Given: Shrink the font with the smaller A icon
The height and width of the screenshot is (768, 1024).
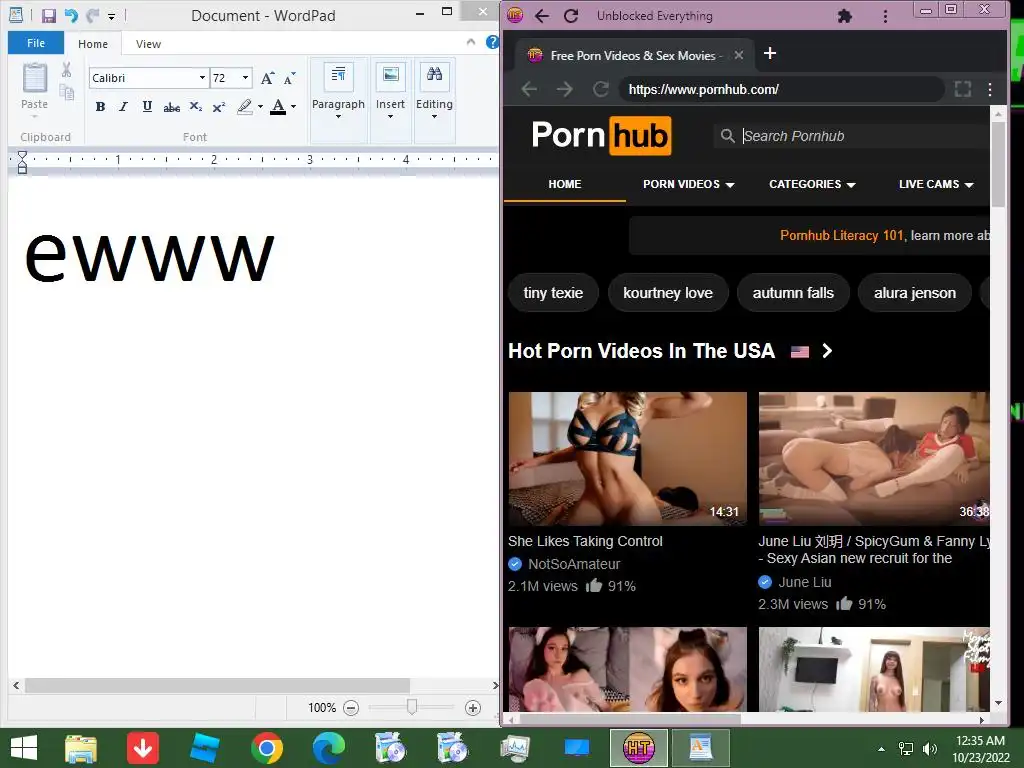Looking at the screenshot, I should (289, 78).
